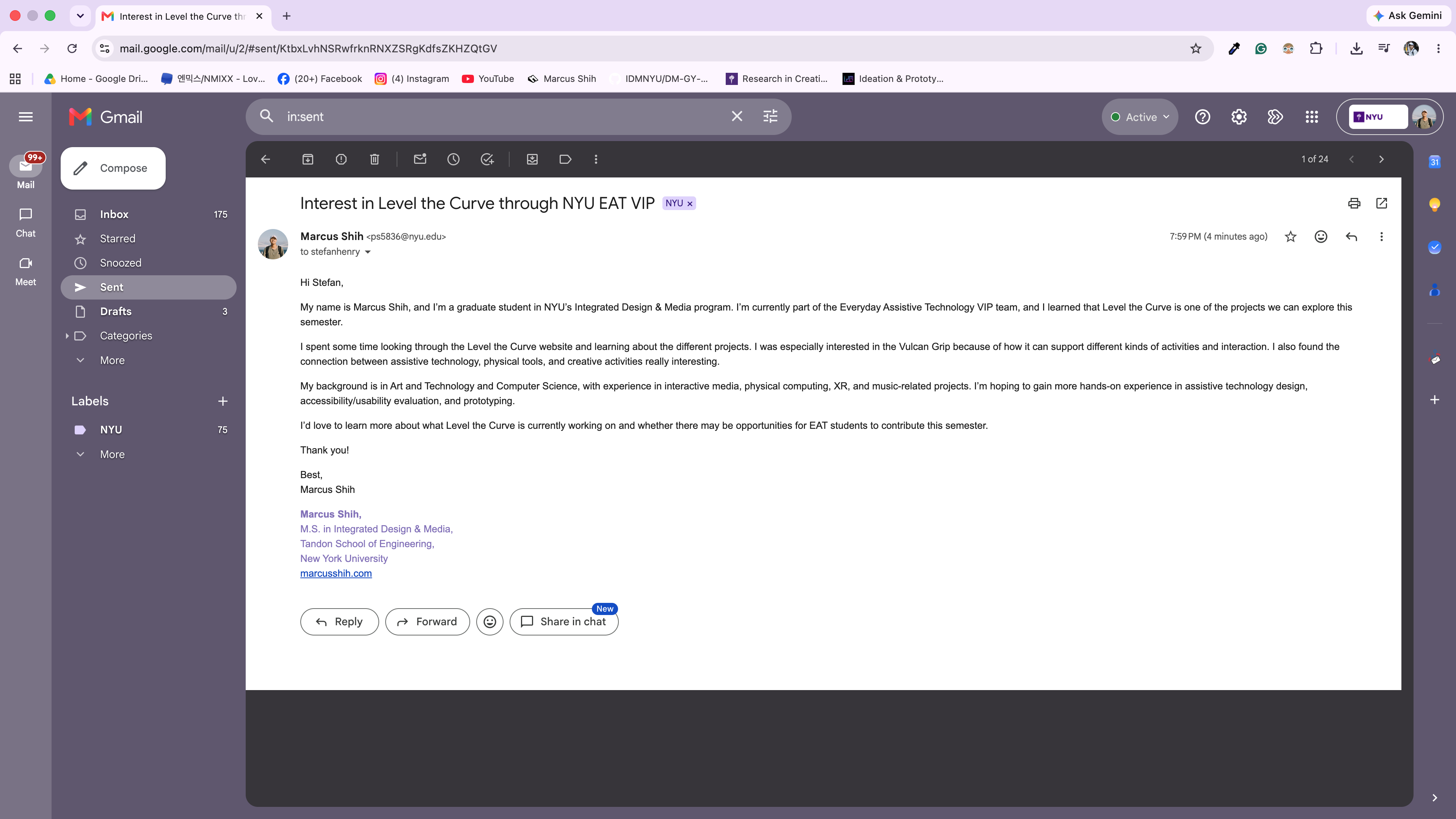Show search options filter icon
Image resolution: width=1456 pixels, height=819 pixels.
click(x=770, y=116)
